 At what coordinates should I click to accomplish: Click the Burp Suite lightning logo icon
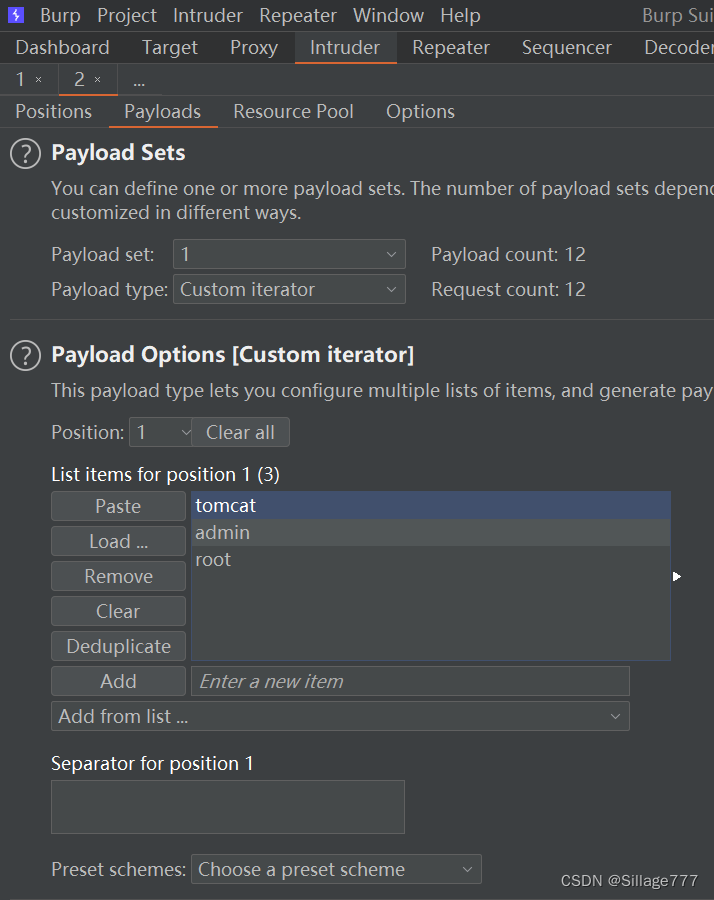[x=16, y=15]
